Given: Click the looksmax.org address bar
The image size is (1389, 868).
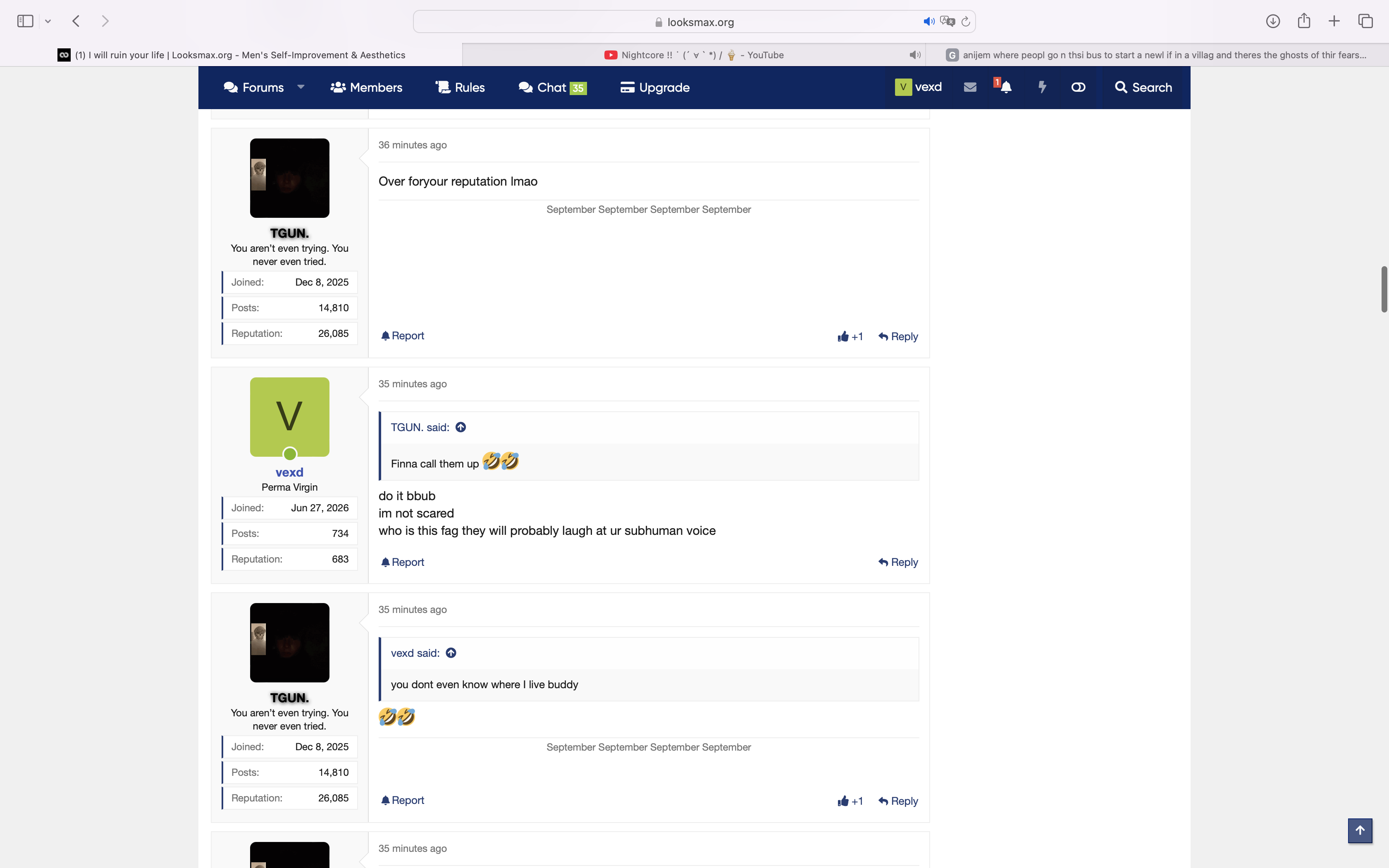Looking at the screenshot, I should tap(694, 22).
